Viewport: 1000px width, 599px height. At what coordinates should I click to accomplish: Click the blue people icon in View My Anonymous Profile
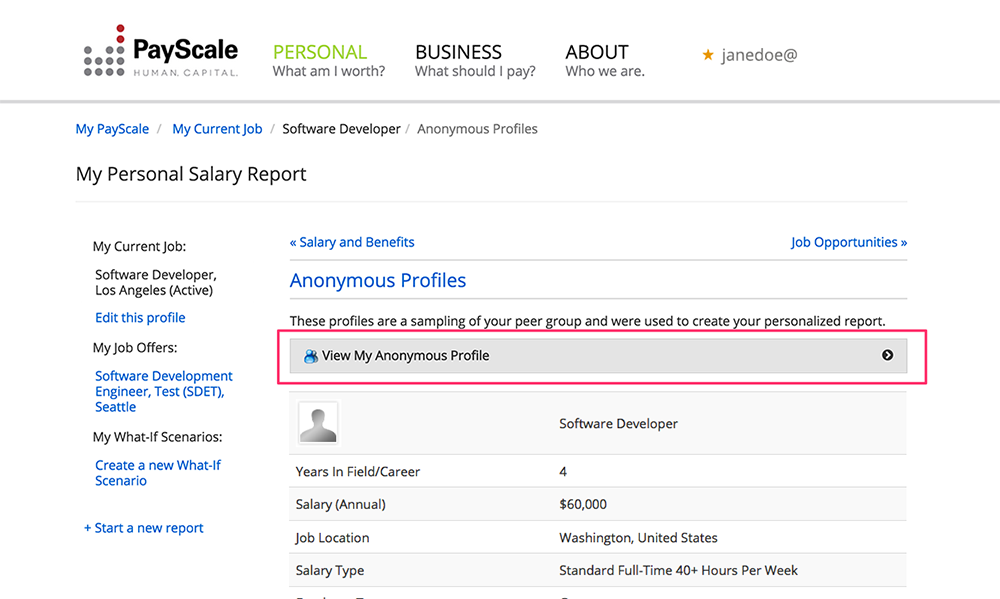311,356
